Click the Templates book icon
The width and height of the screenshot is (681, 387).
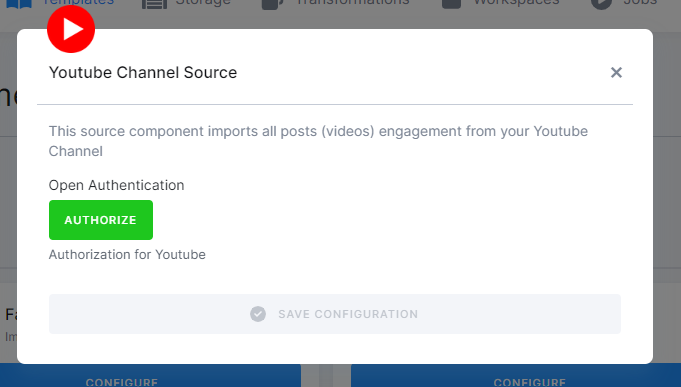coord(19,3)
